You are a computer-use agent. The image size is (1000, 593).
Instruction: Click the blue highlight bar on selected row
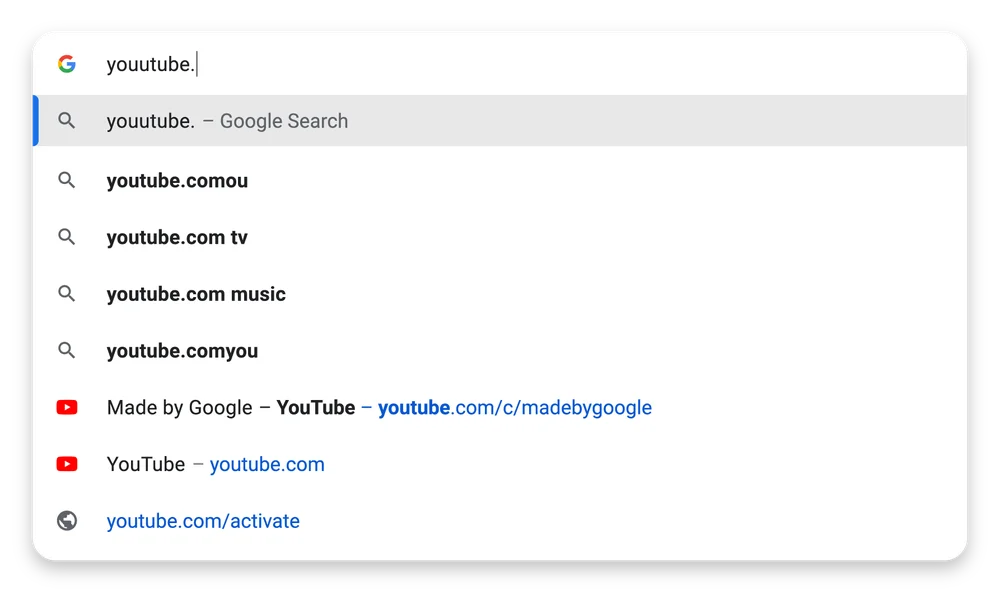click(x=34, y=120)
